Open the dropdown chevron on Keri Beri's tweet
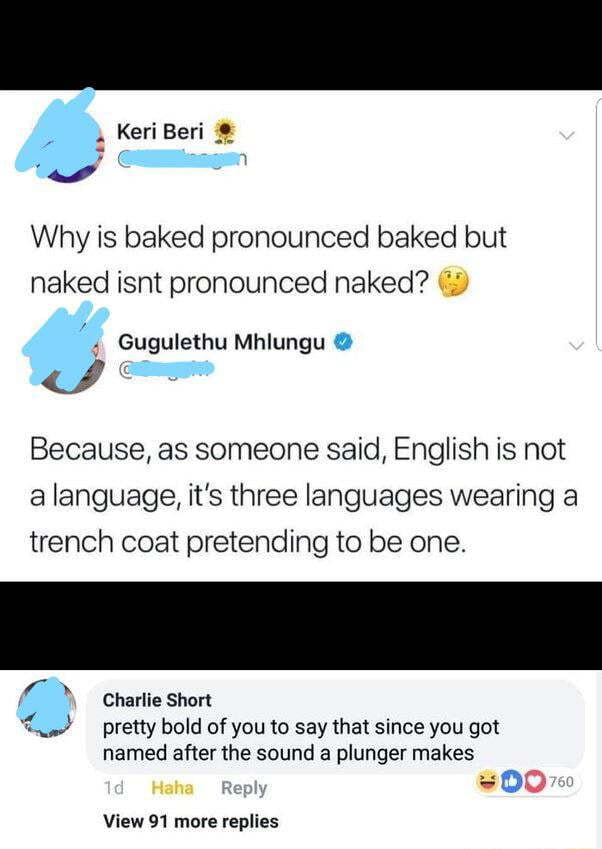602x849 pixels. tap(566, 135)
